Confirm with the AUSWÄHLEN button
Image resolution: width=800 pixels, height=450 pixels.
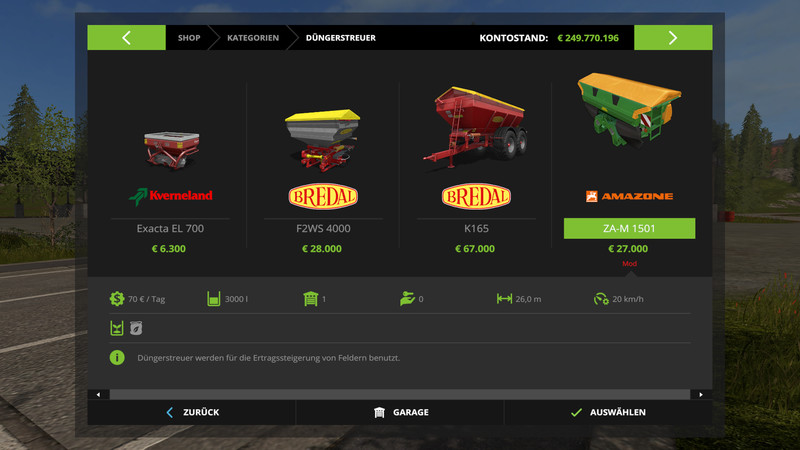608,412
